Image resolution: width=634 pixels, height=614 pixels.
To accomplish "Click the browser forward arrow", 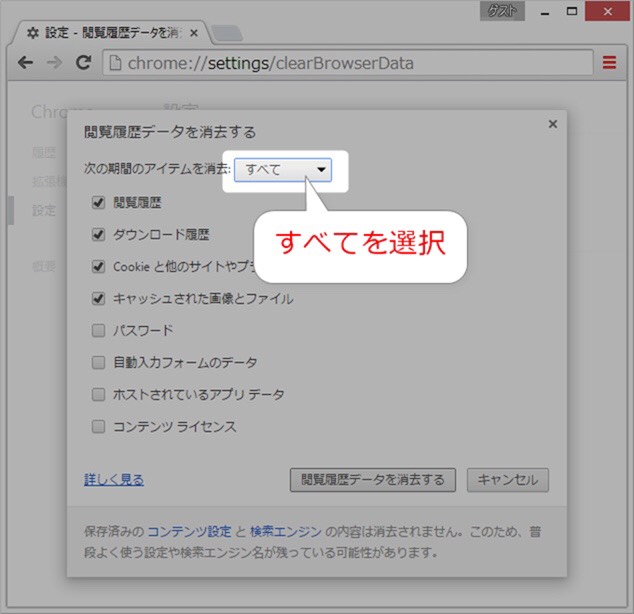I will pyautogui.click(x=54, y=63).
